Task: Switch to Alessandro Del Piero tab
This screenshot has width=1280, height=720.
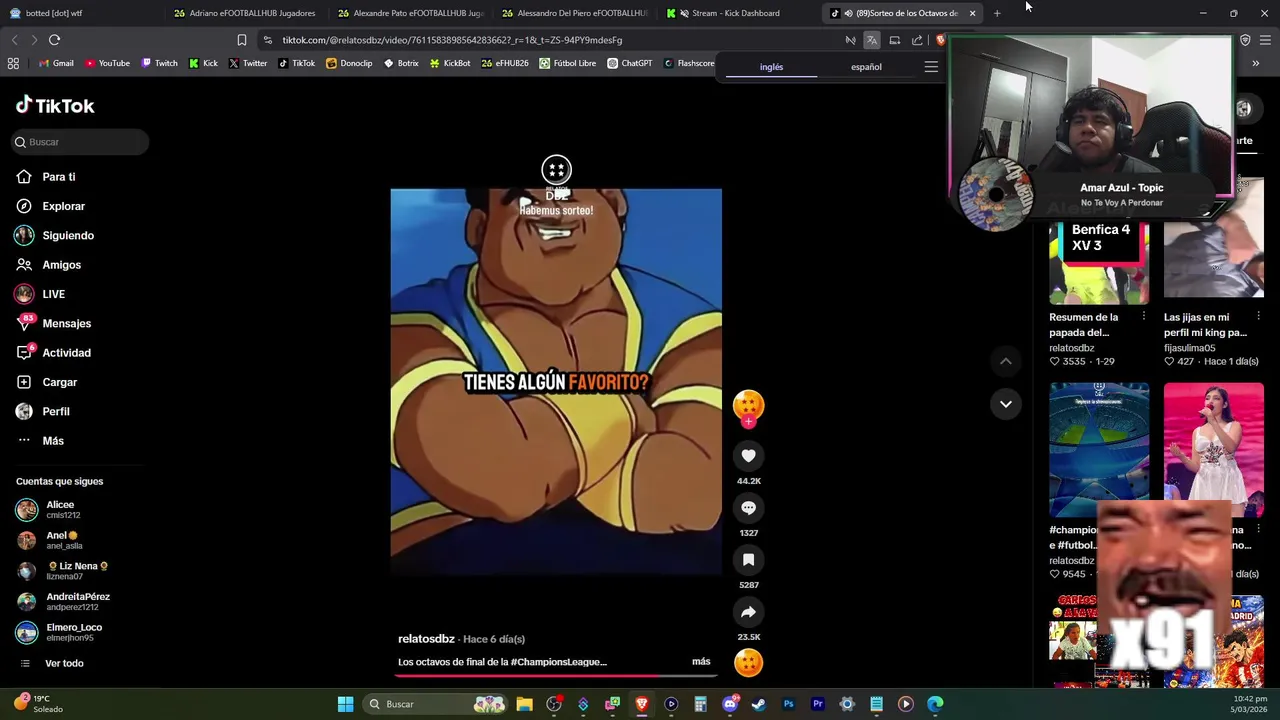Action: click(x=575, y=13)
